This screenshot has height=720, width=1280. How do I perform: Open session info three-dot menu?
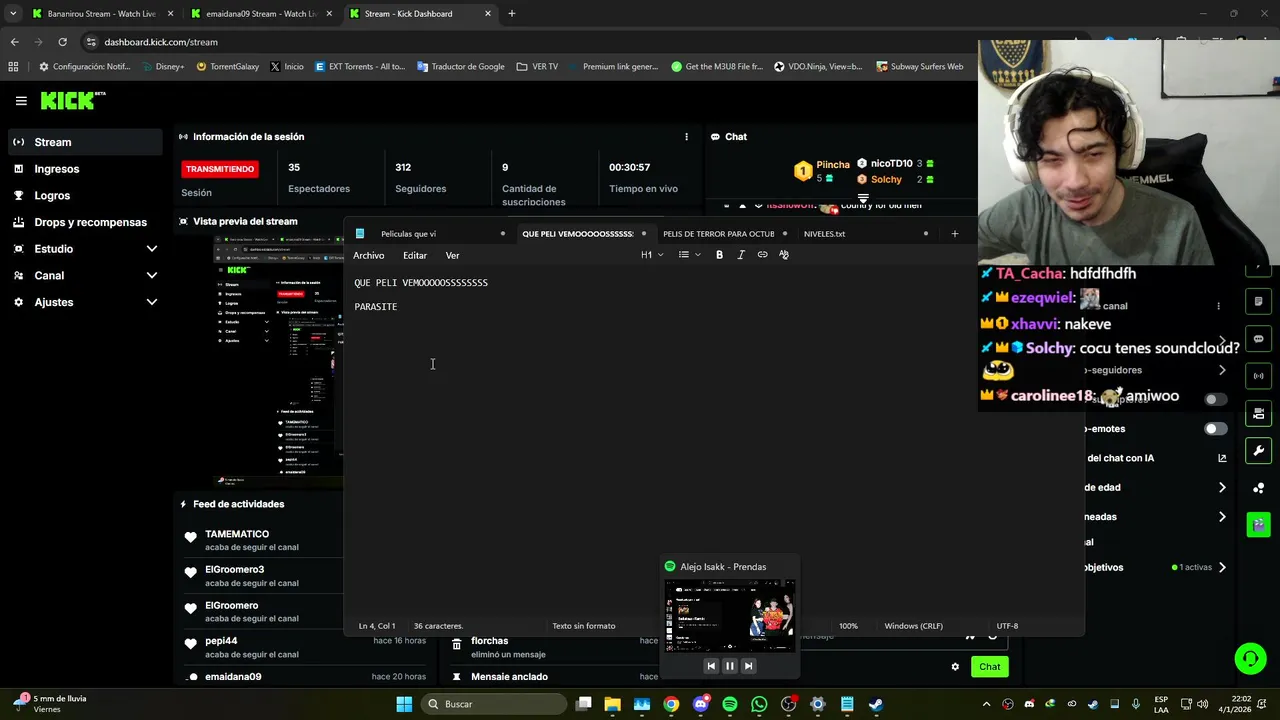point(686,137)
